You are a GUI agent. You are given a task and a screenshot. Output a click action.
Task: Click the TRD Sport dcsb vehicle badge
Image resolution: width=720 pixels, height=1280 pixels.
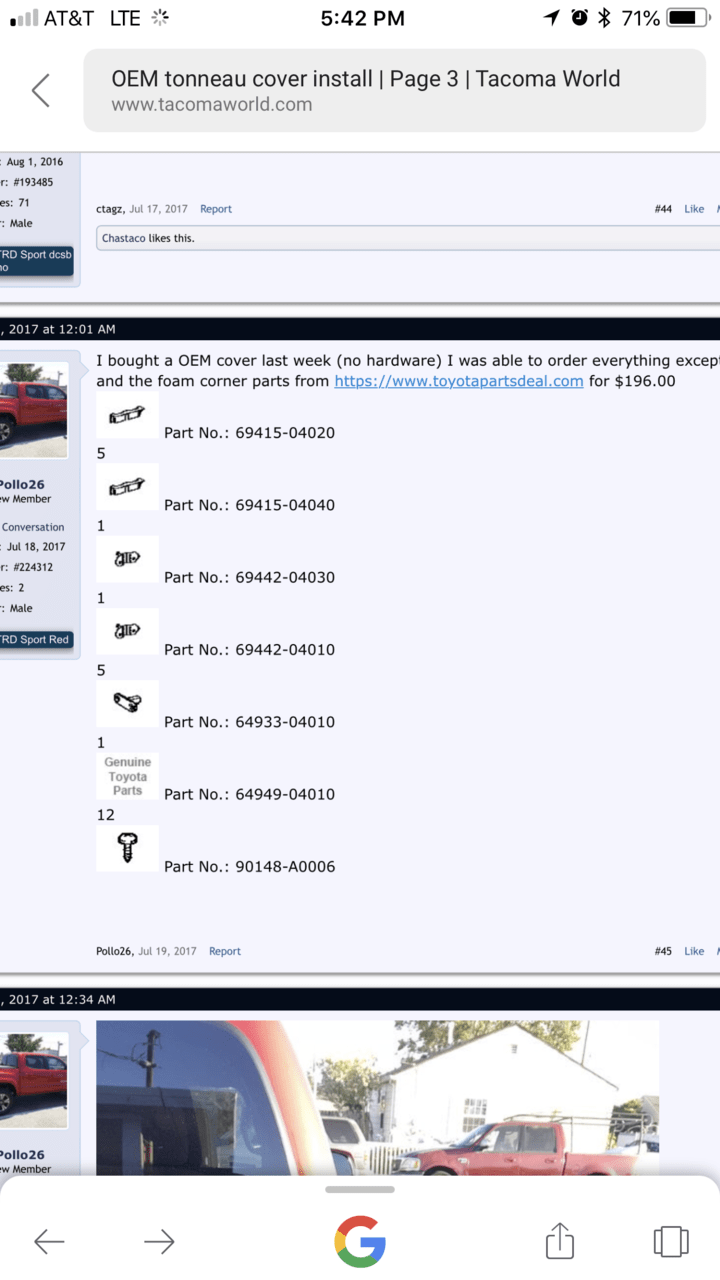[36, 261]
